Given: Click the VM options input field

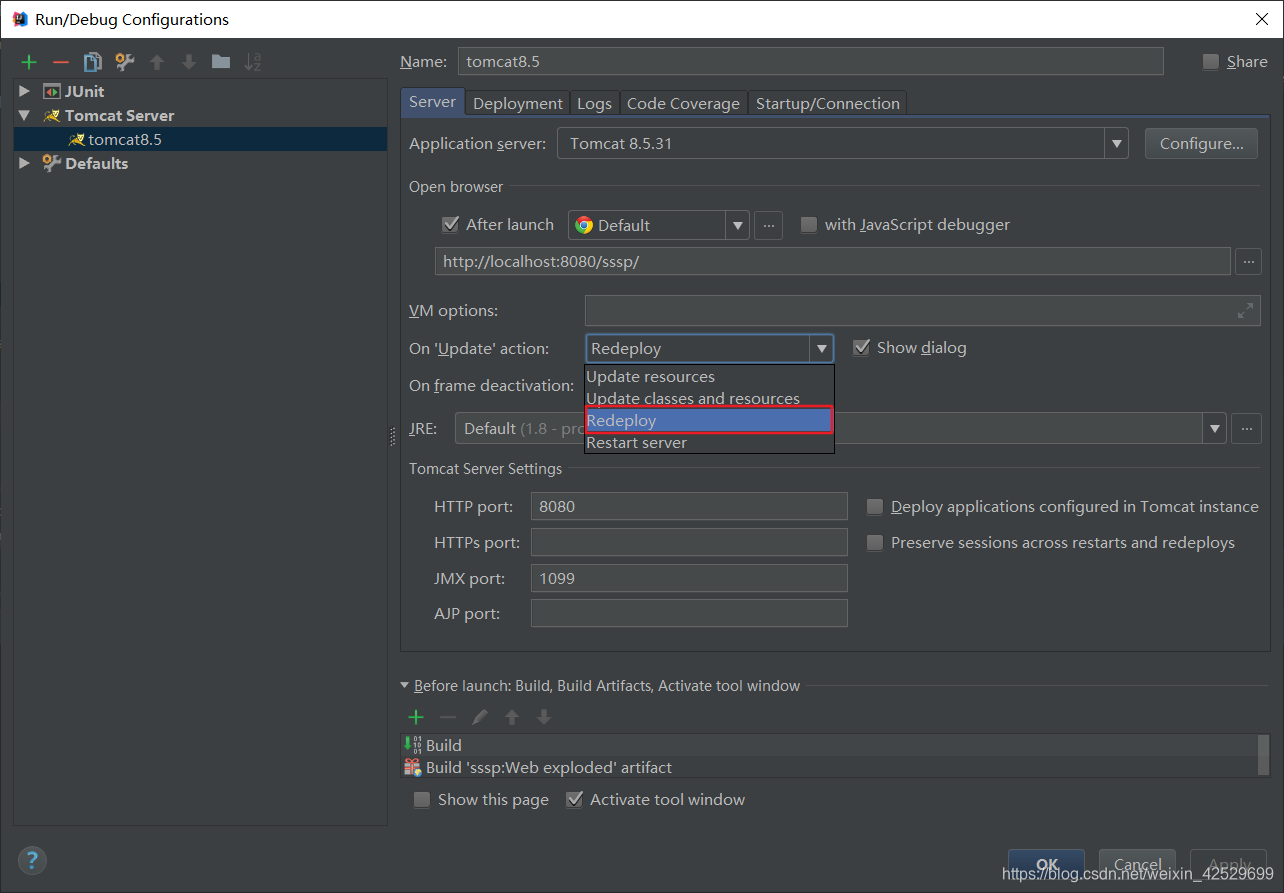Looking at the screenshot, I should (922, 311).
